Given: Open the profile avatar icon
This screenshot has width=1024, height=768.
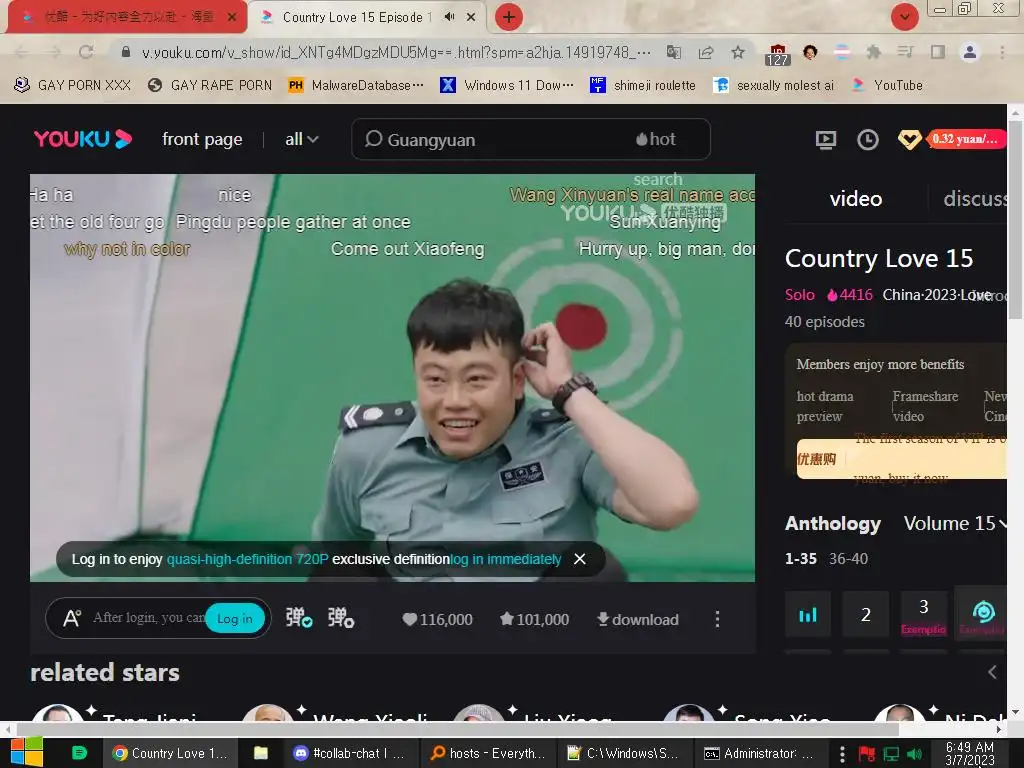Looking at the screenshot, I should 970,52.
